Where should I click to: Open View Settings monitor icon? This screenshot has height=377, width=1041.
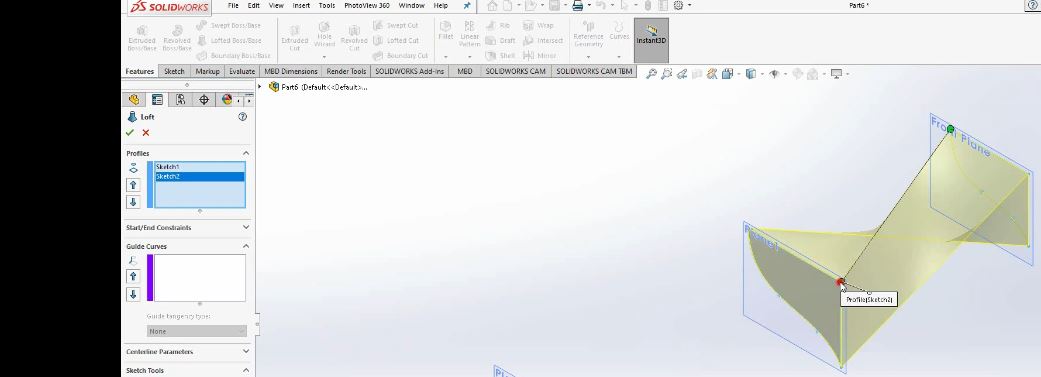pos(837,74)
